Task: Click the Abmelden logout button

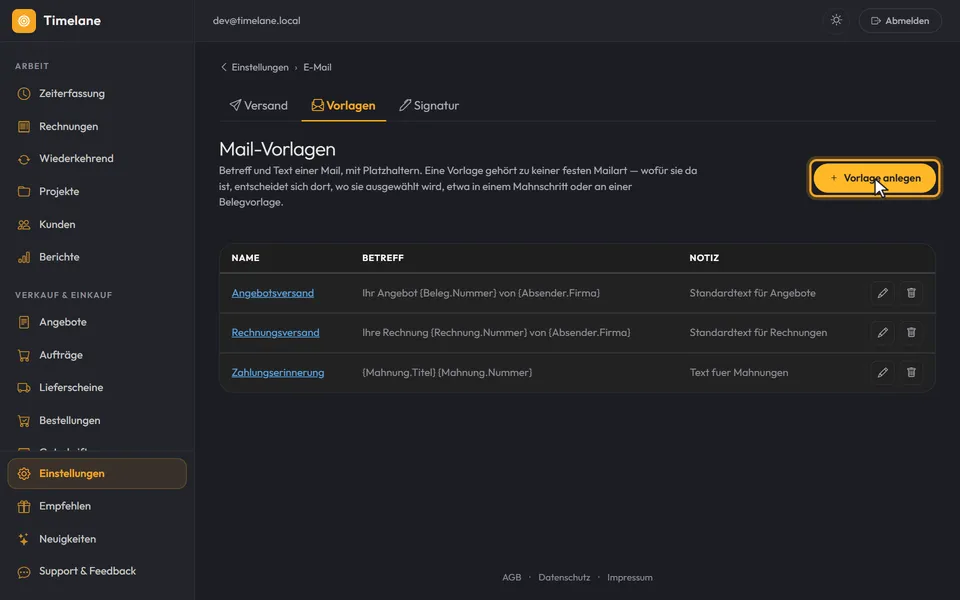Action: pyautogui.click(x=900, y=21)
